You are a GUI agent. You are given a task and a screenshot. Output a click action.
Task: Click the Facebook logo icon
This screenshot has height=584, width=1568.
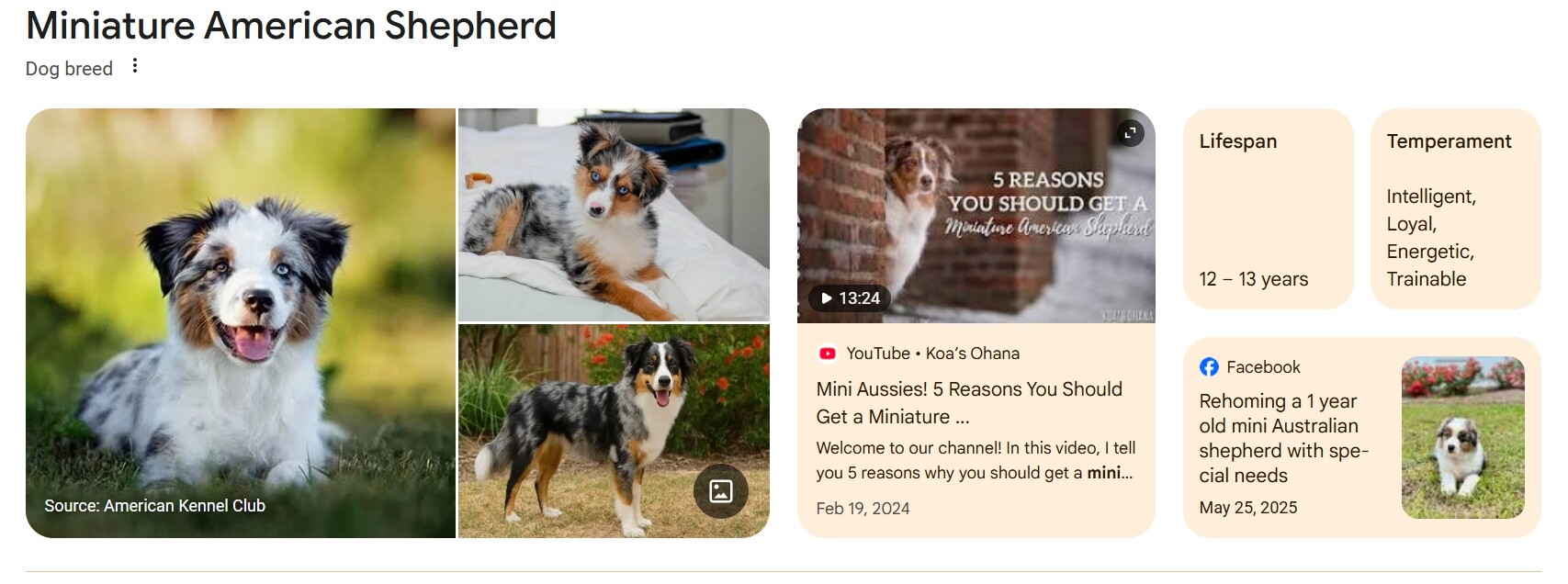click(1209, 367)
